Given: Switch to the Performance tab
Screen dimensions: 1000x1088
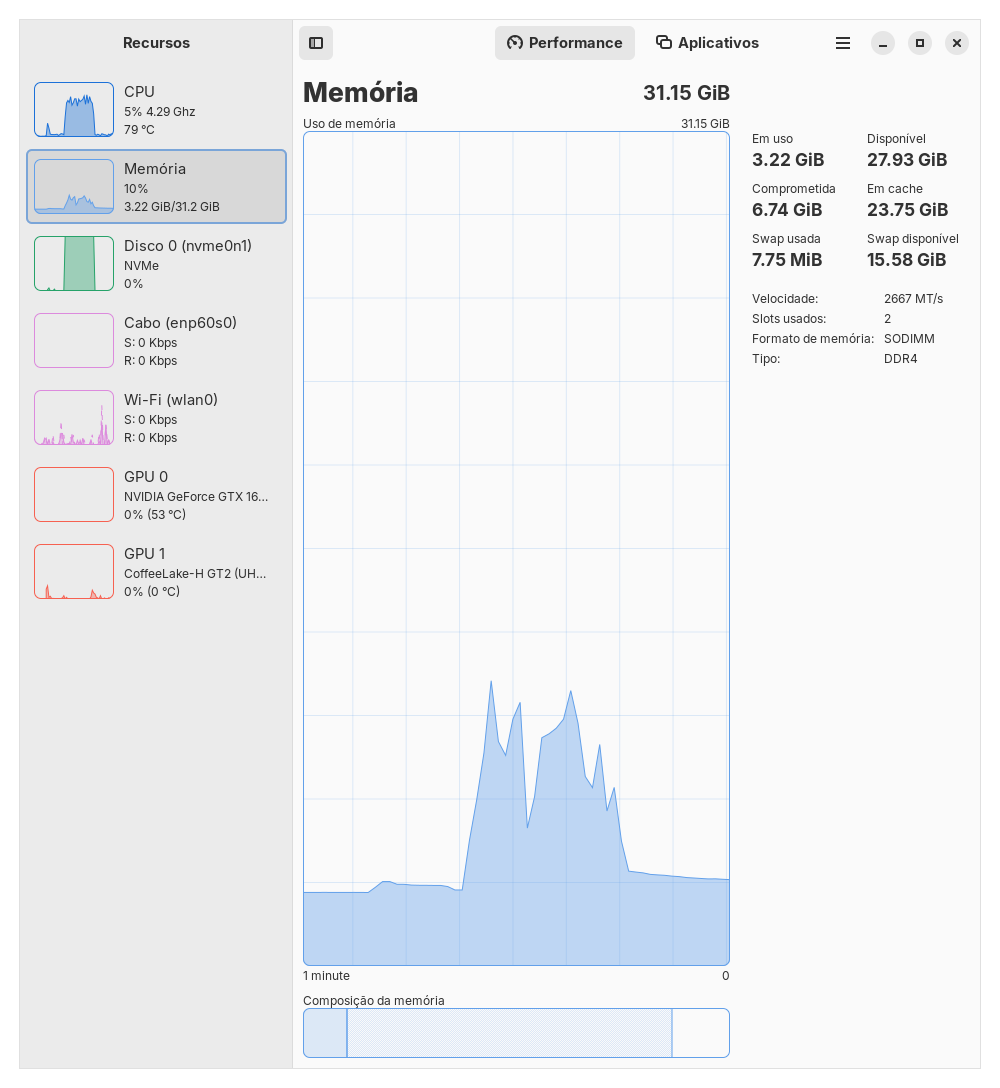Looking at the screenshot, I should coord(564,43).
